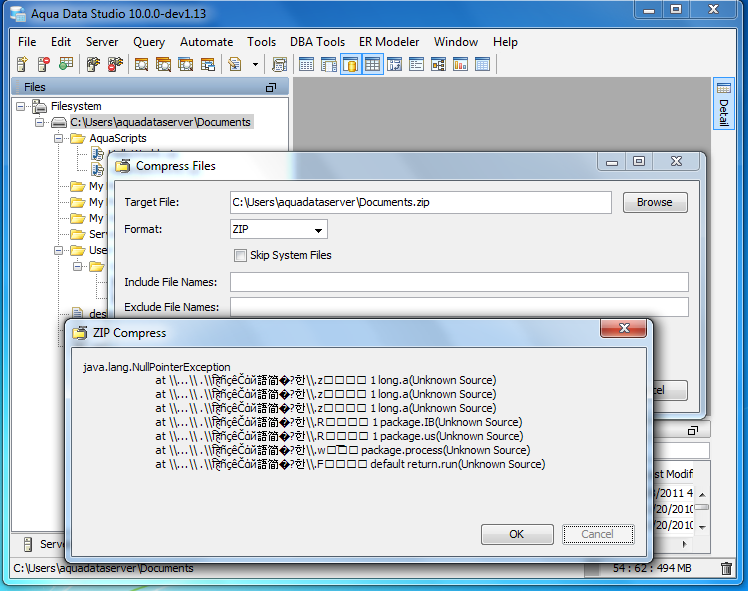The image size is (748, 591).
Task: Click the server icon with red delete badge
Action: 44,64
